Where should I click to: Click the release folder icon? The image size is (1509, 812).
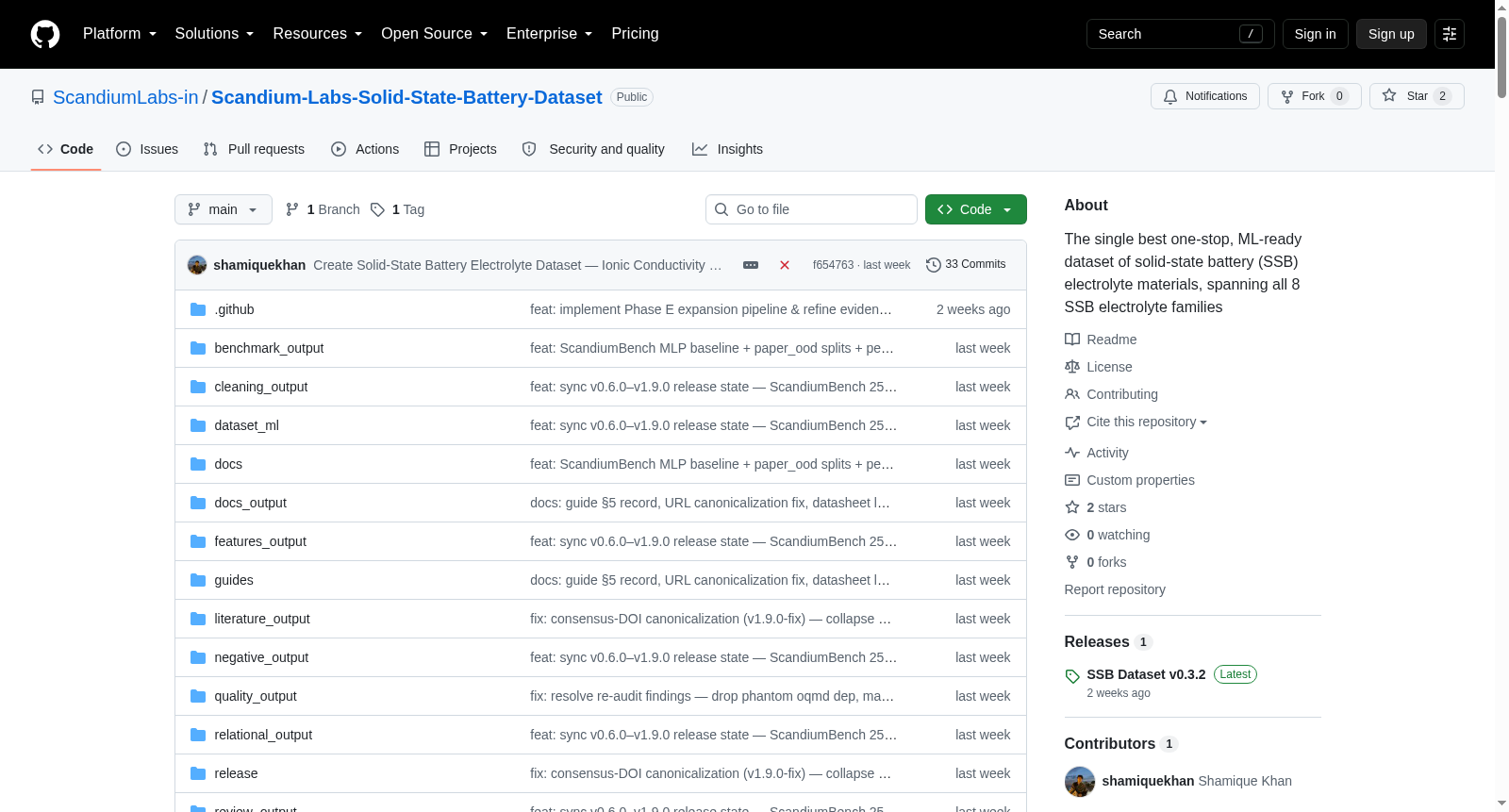point(198,773)
